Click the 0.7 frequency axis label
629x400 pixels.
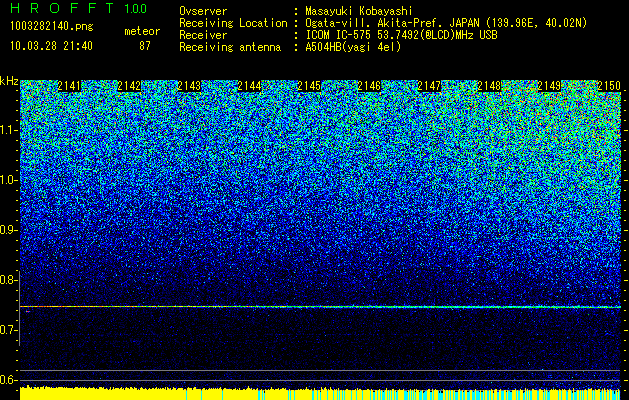point(7,330)
